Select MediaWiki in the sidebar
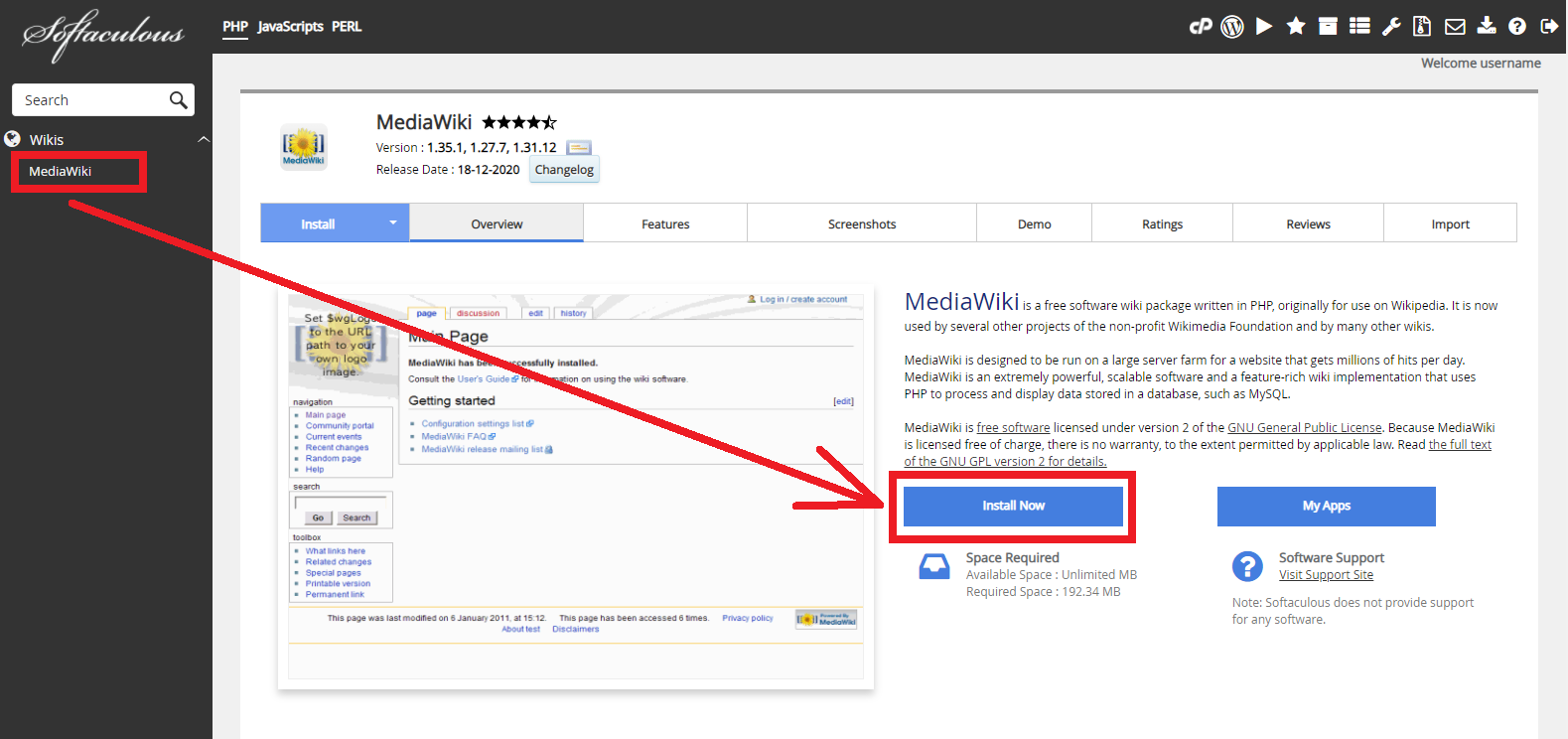 [61, 171]
